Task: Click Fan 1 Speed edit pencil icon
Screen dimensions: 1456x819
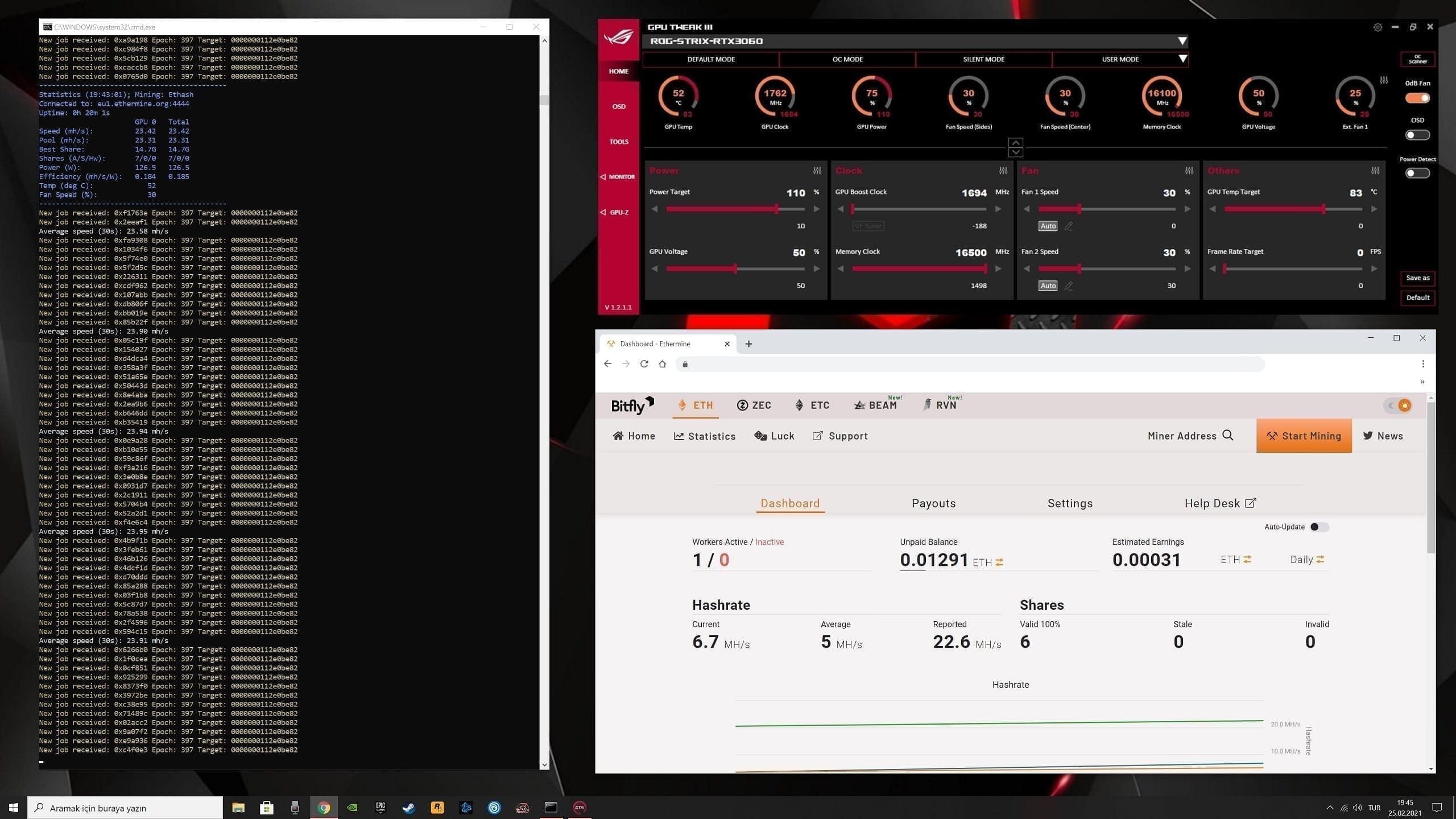Action: [1069, 226]
